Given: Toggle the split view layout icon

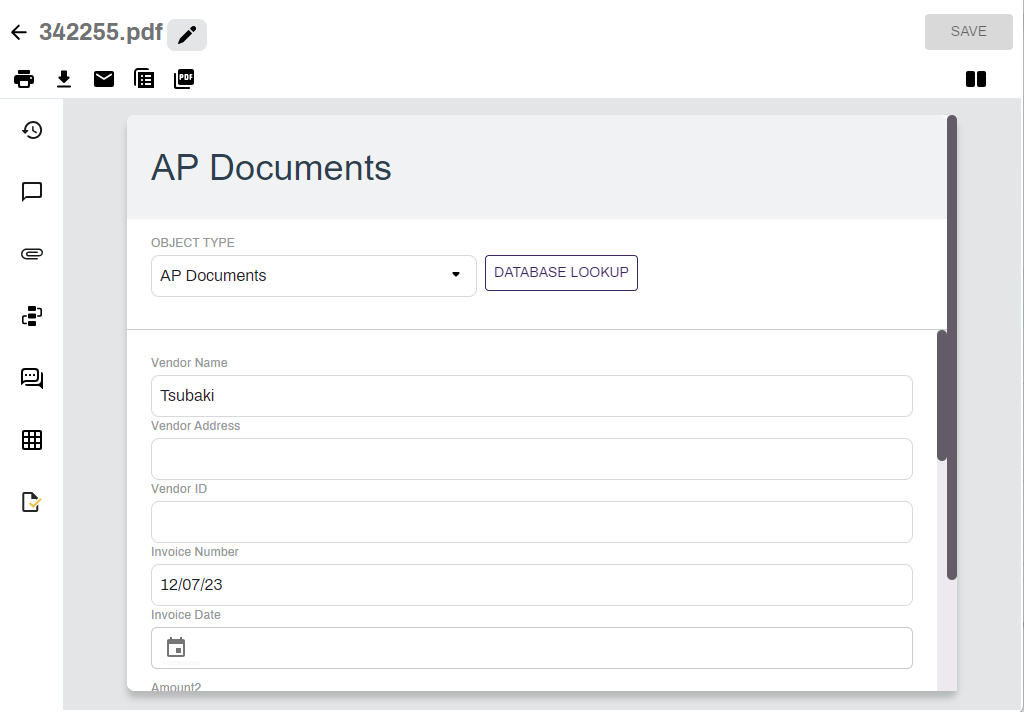Looking at the screenshot, I should [x=976, y=79].
